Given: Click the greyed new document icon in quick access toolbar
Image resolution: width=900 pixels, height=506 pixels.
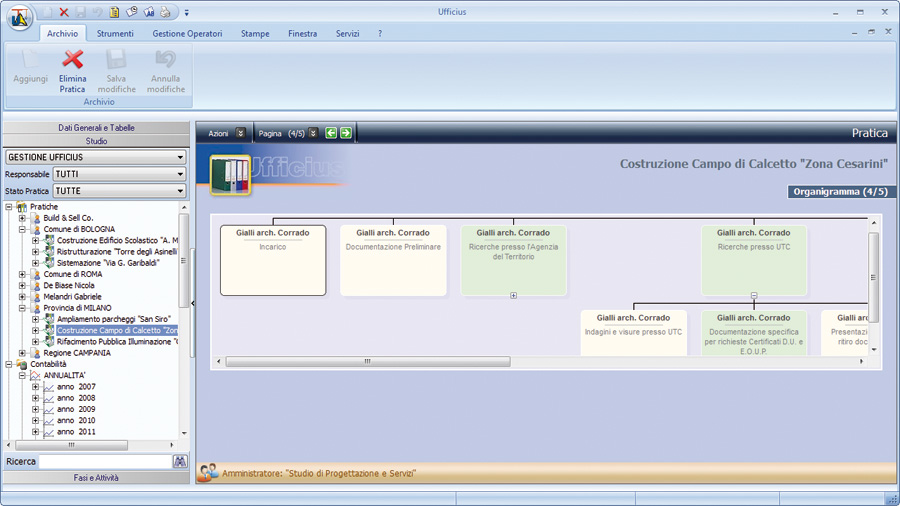Looking at the screenshot, I should click(x=48, y=12).
